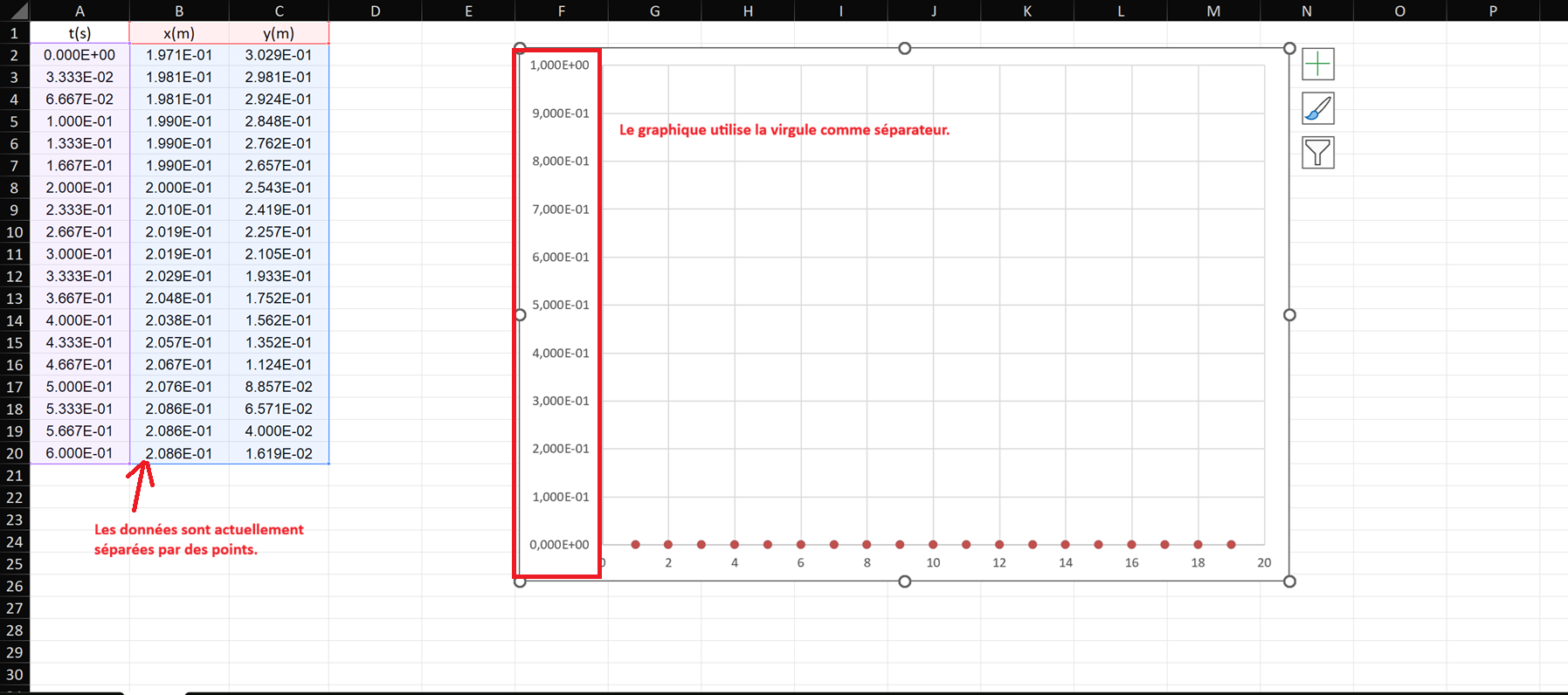Open the Chart Filters funnel button
Image resolution: width=1568 pixels, height=695 pixels.
coord(1318,153)
